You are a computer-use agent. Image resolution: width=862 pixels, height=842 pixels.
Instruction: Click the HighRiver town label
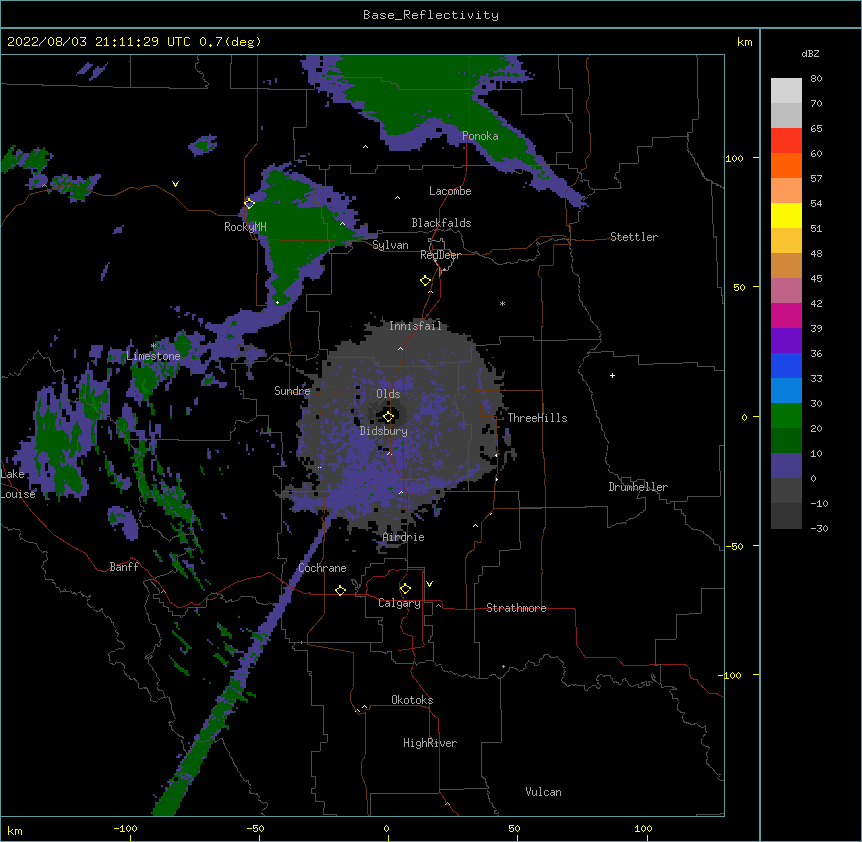(430, 743)
